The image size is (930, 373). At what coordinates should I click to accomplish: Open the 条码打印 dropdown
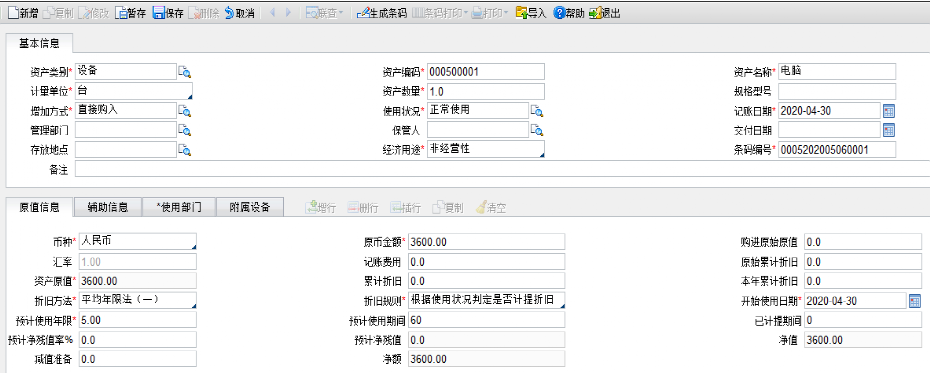click(439, 13)
